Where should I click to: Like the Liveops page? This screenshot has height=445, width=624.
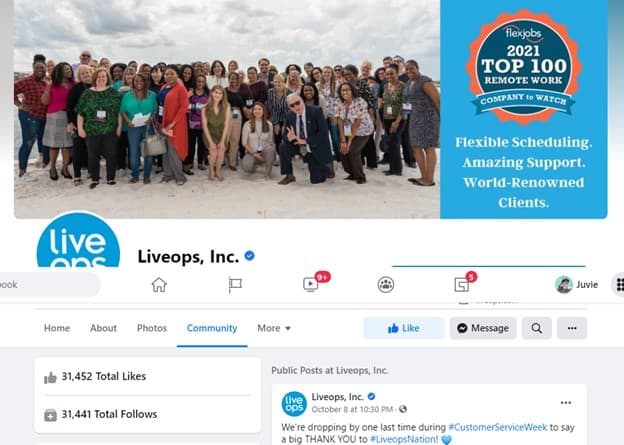coord(404,328)
